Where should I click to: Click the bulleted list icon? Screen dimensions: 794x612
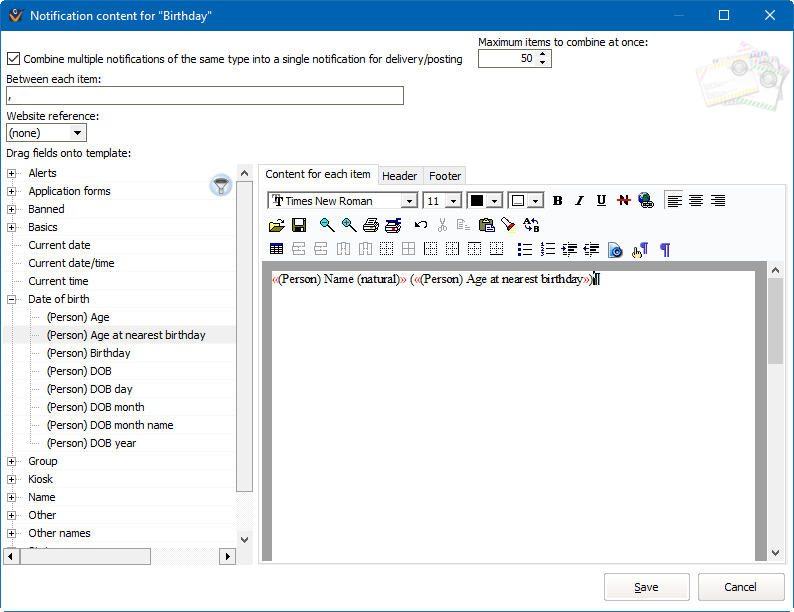click(525, 249)
